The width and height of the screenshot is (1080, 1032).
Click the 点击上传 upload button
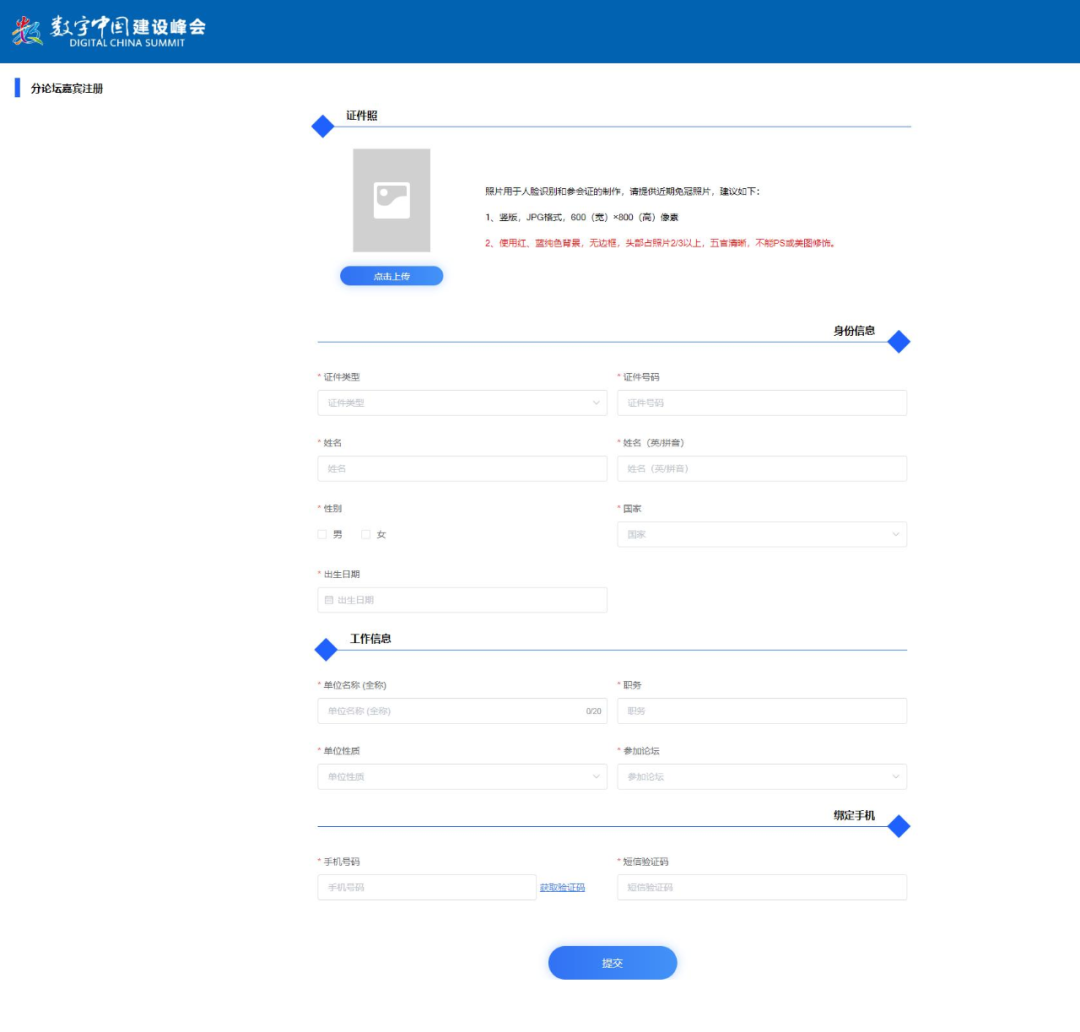(x=391, y=276)
